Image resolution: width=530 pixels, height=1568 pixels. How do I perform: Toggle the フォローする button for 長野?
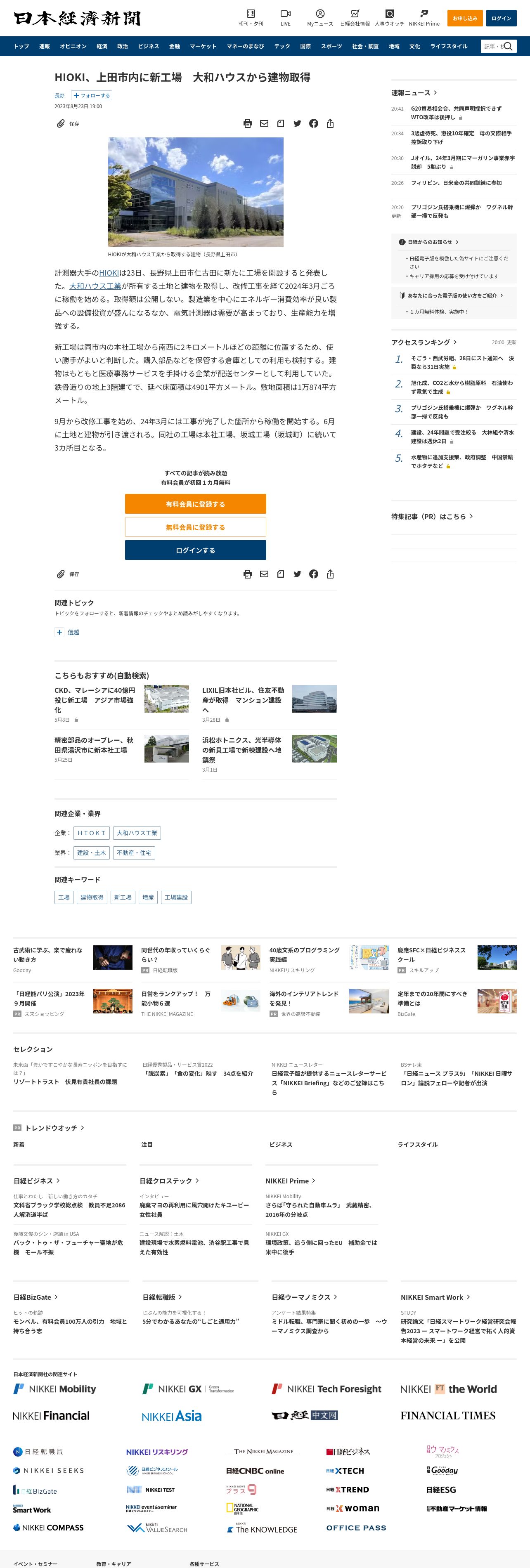click(x=91, y=96)
